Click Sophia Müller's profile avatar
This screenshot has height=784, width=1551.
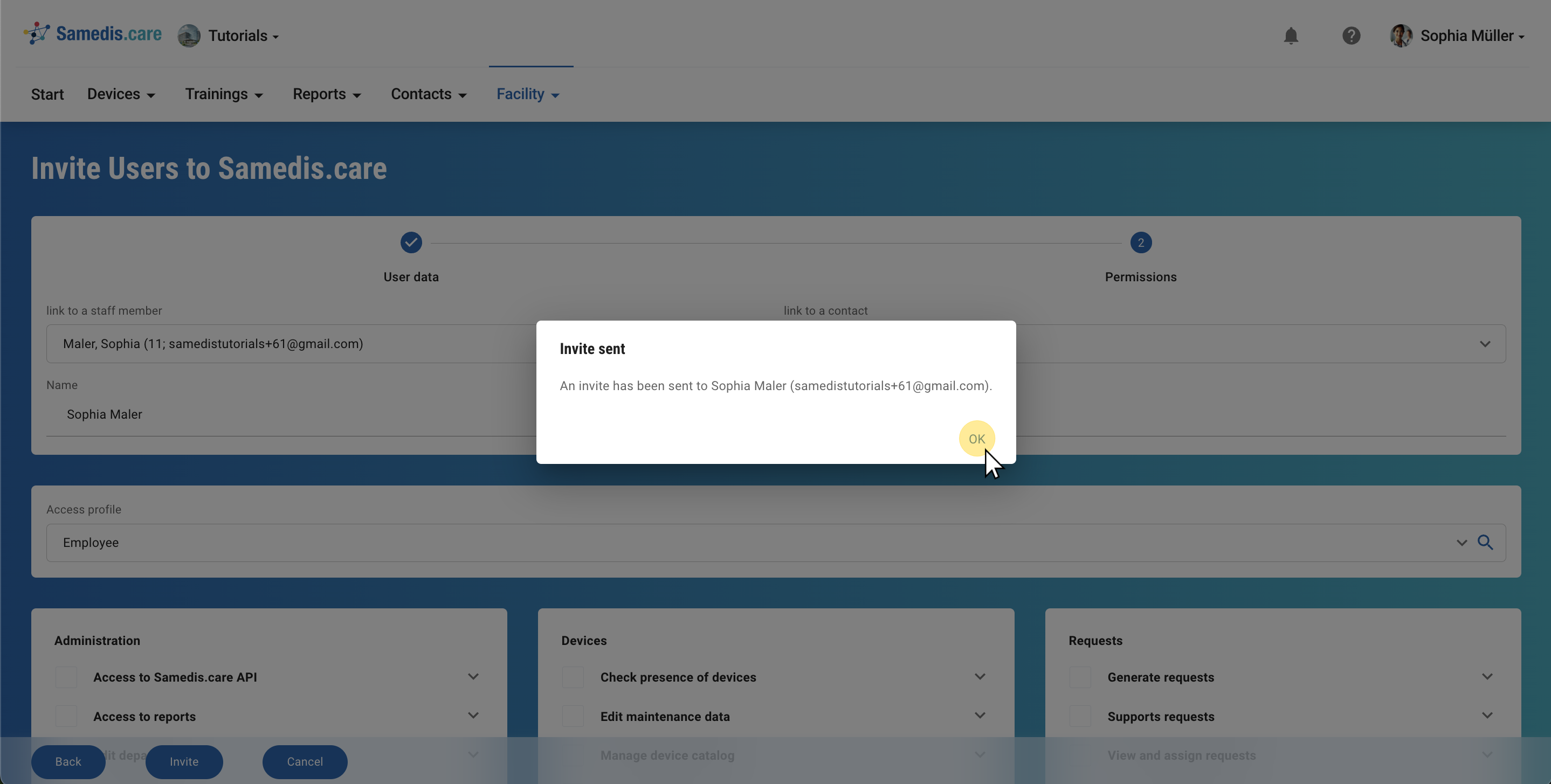[x=1401, y=36]
